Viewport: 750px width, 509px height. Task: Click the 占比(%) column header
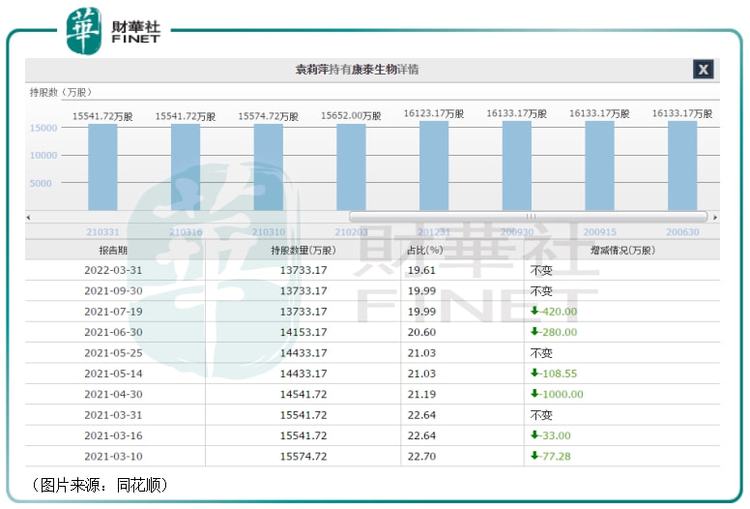424,250
